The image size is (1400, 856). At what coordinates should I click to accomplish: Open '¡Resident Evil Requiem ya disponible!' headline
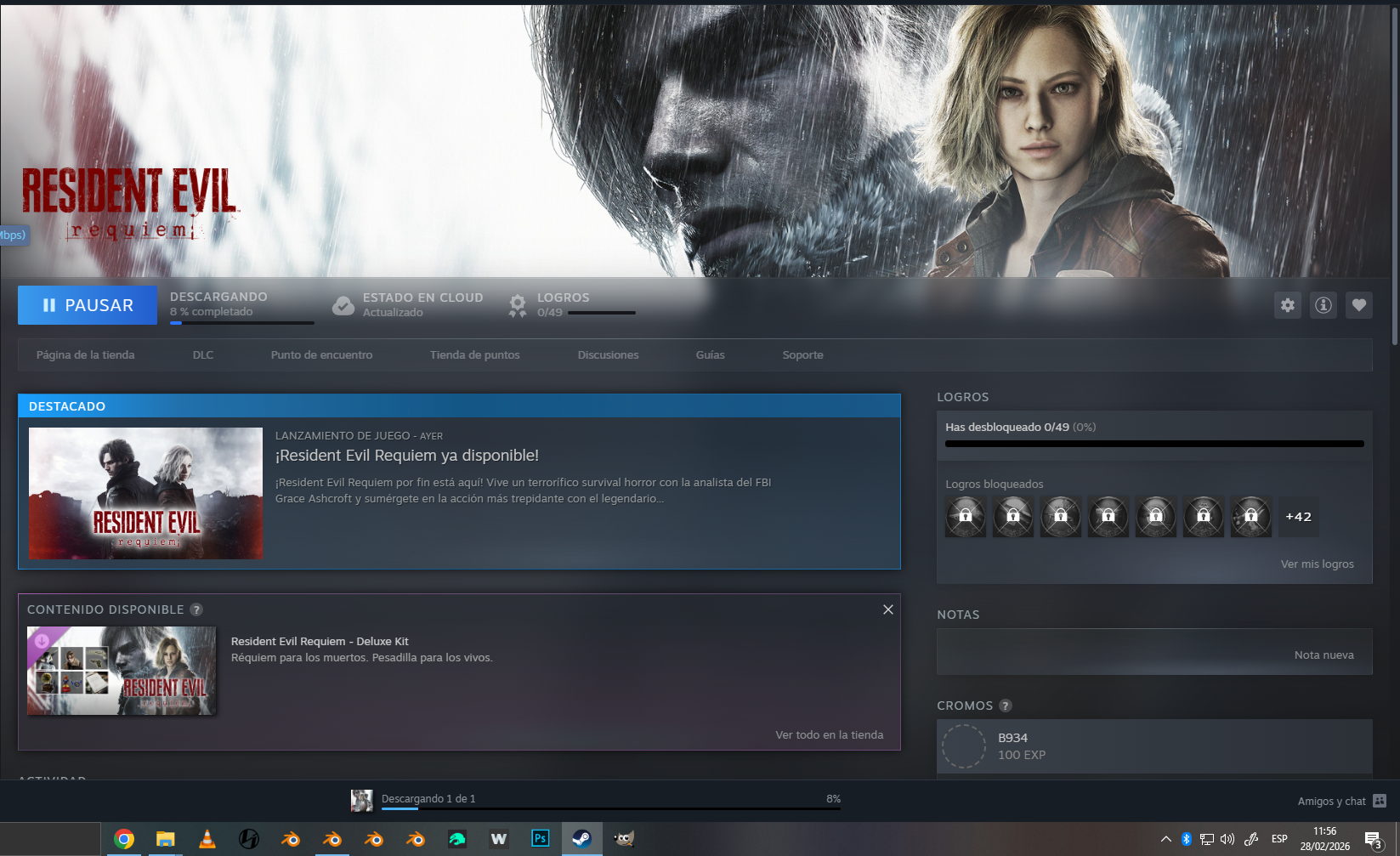[407, 456]
